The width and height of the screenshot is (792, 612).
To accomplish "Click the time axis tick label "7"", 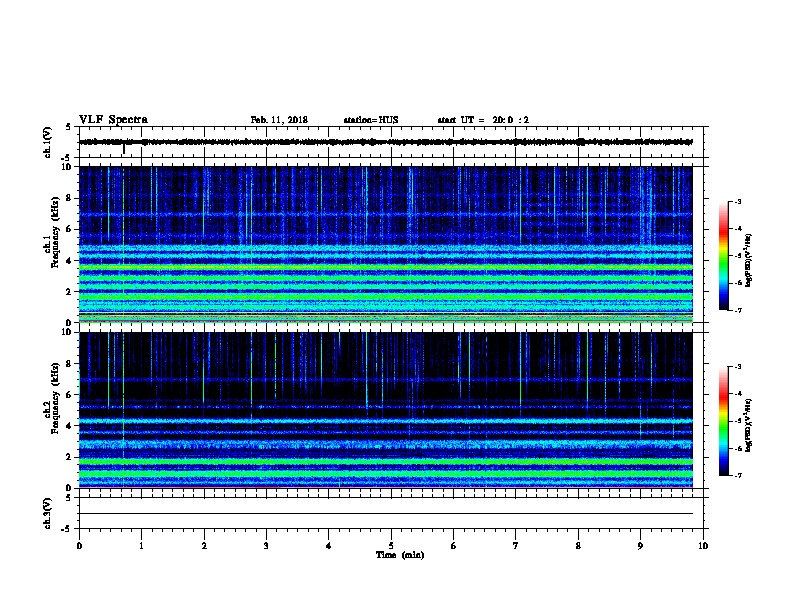I will (516, 546).
